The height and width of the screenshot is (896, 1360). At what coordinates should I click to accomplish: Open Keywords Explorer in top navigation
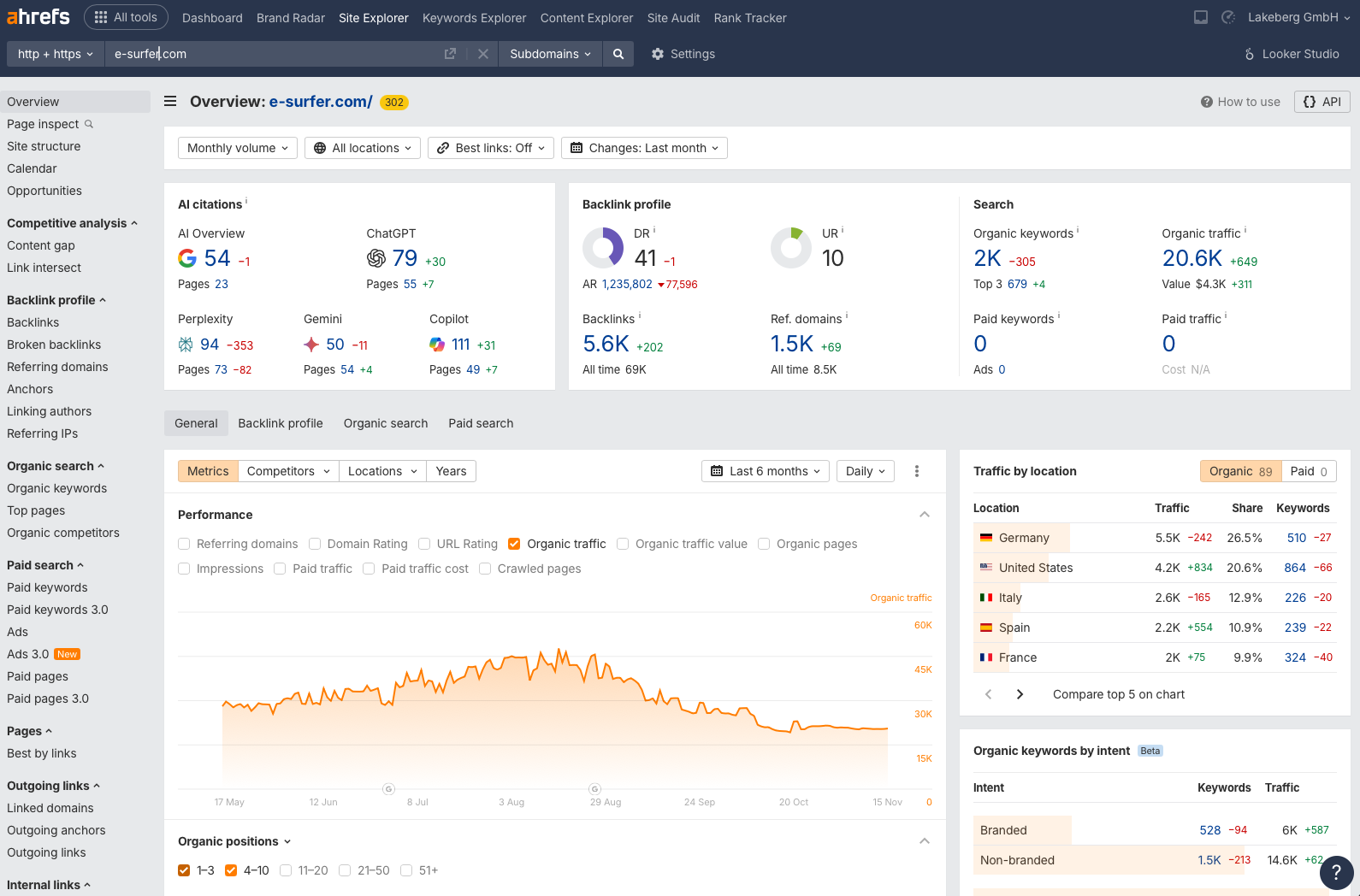[474, 18]
